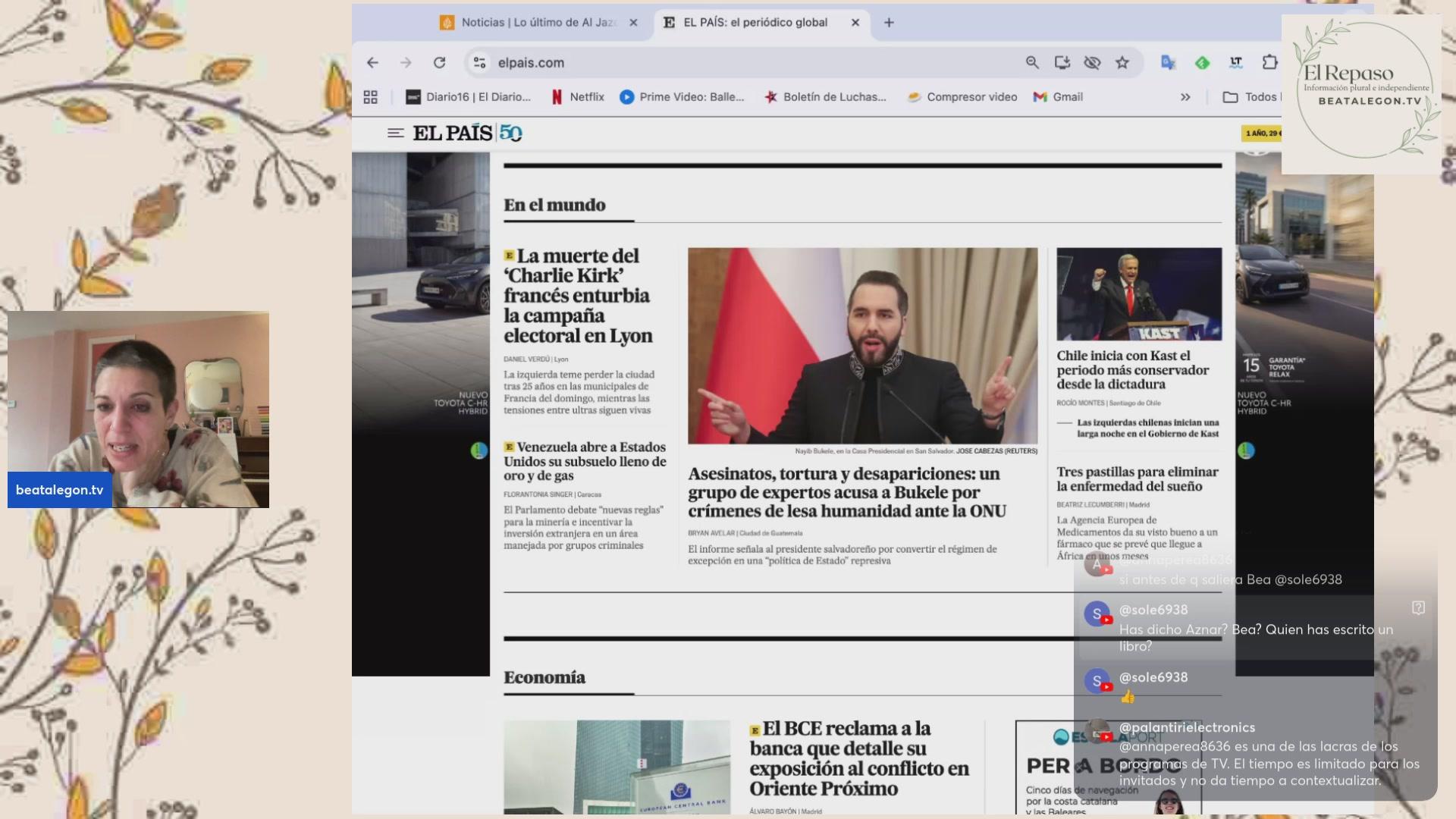This screenshot has height=819, width=1456.
Task: Click the browser back arrow
Action: pyautogui.click(x=372, y=63)
